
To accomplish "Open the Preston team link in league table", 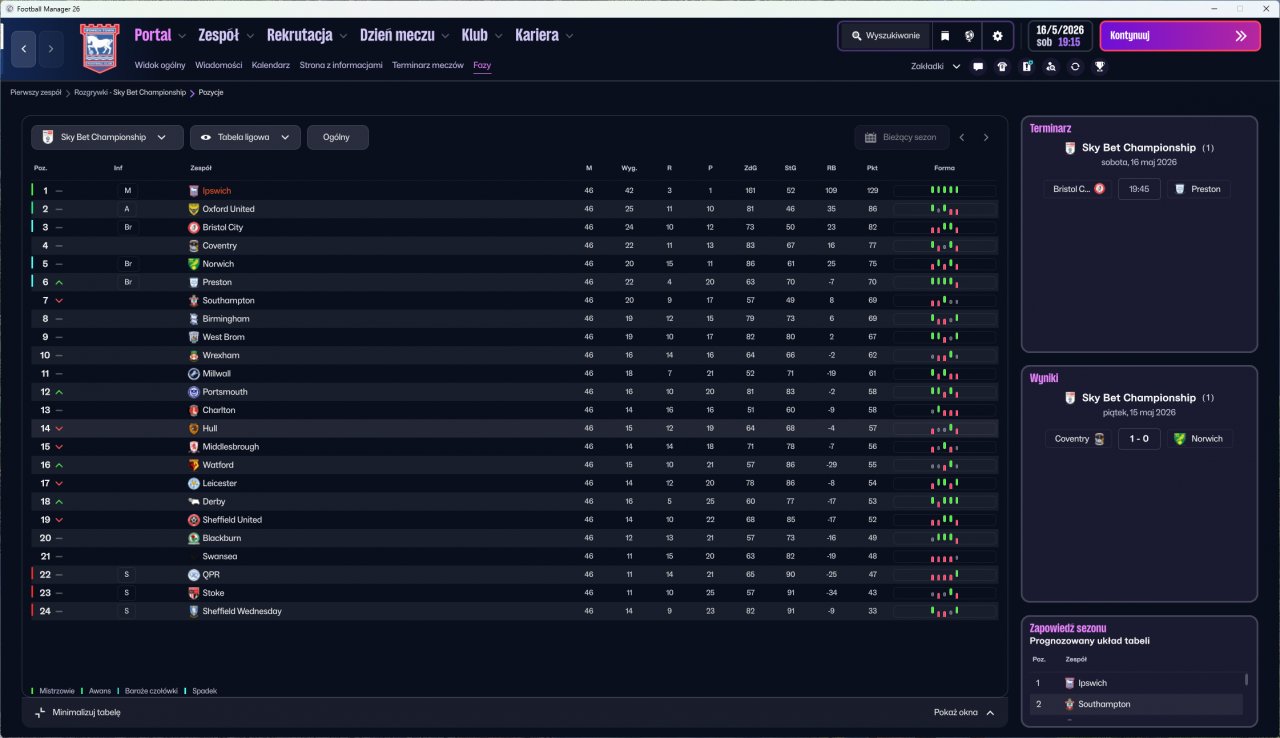I will [x=217, y=282].
